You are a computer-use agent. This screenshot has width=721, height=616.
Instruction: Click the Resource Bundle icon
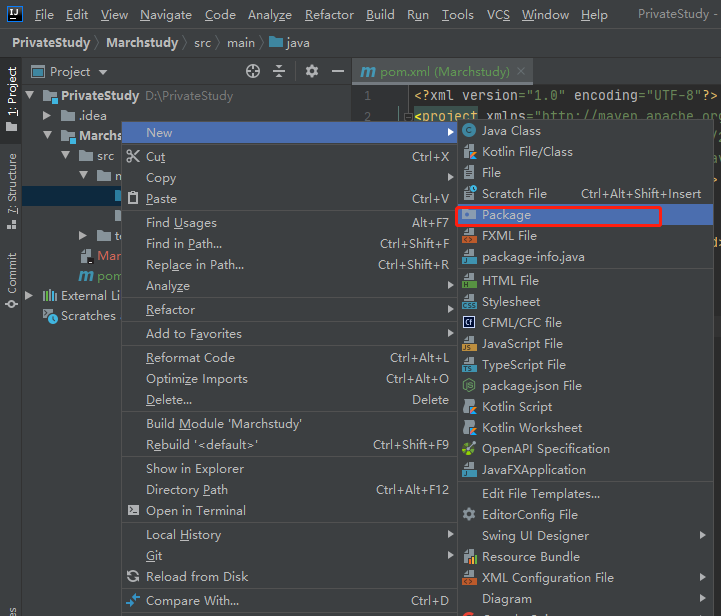tap(469, 557)
